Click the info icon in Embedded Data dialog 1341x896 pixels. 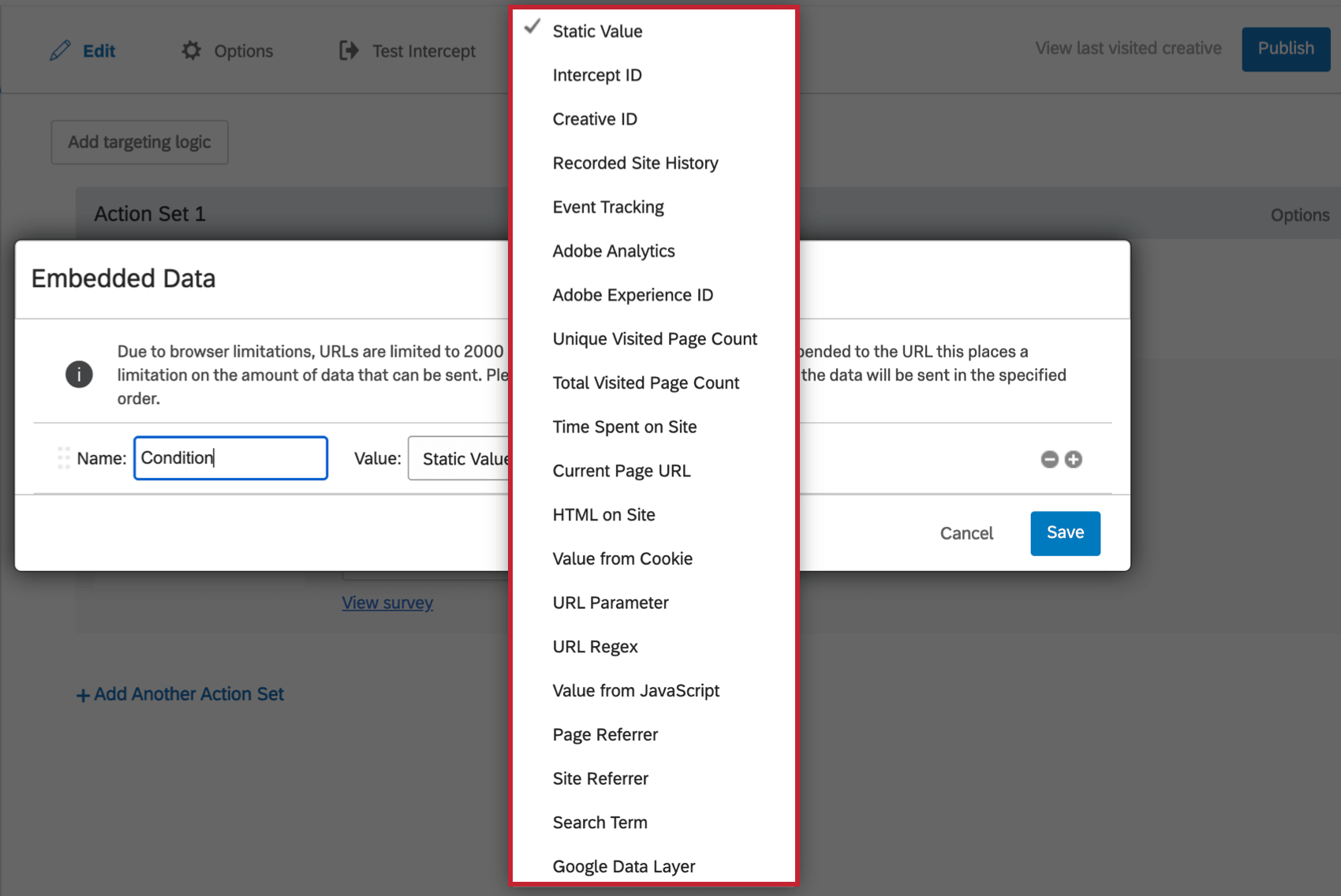click(x=78, y=375)
